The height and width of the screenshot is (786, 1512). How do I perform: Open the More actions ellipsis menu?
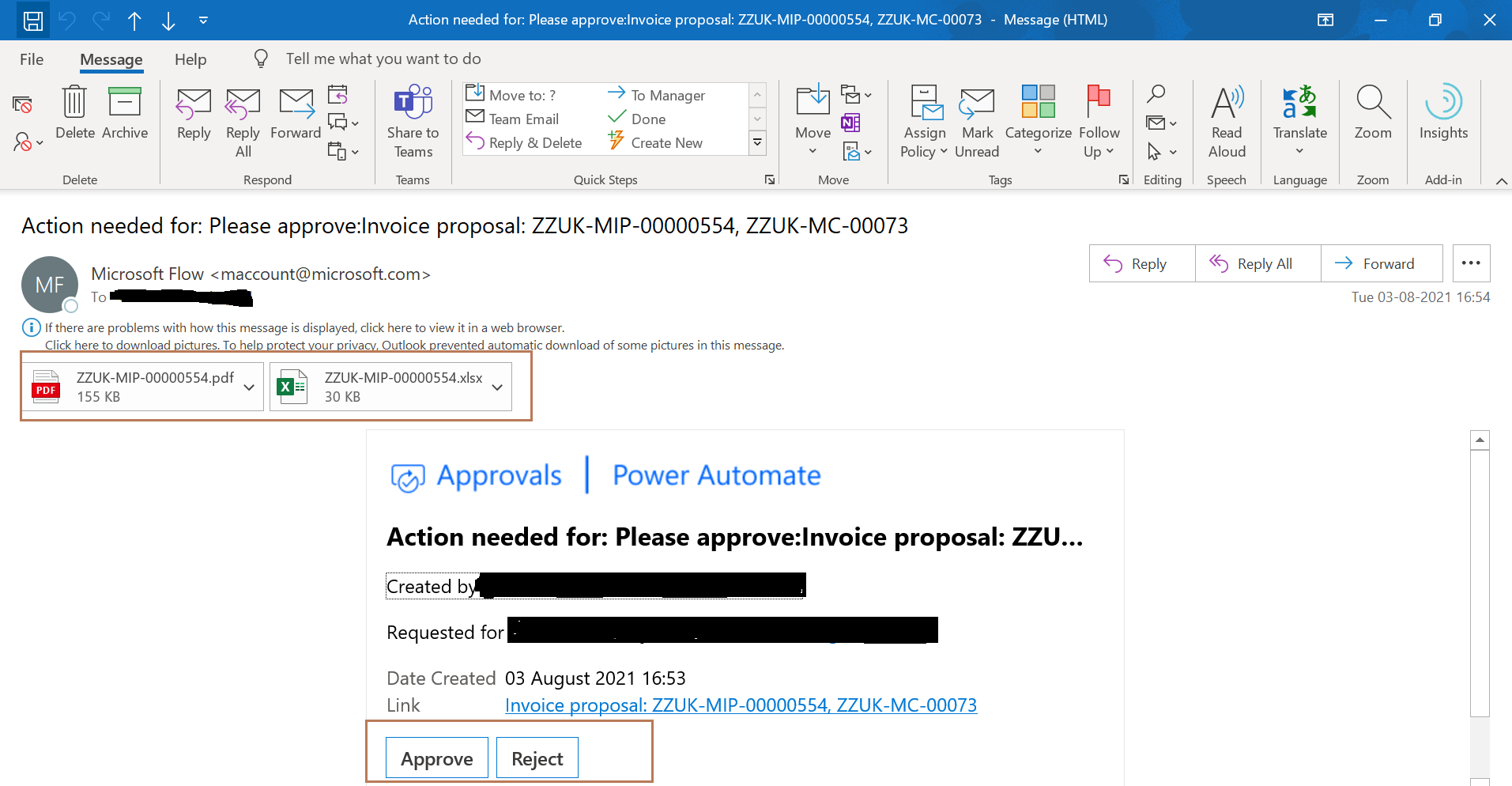pyautogui.click(x=1471, y=263)
